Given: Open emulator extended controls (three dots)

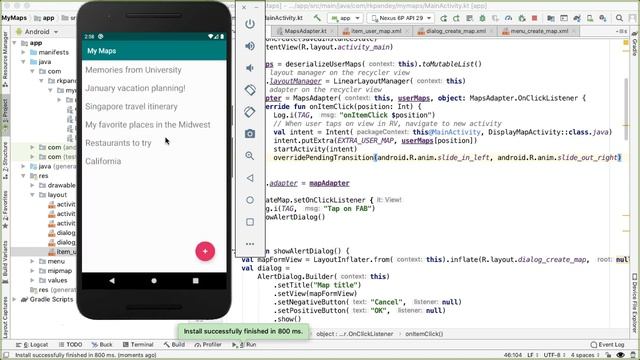Looking at the screenshot, I should (x=250, y=244).
